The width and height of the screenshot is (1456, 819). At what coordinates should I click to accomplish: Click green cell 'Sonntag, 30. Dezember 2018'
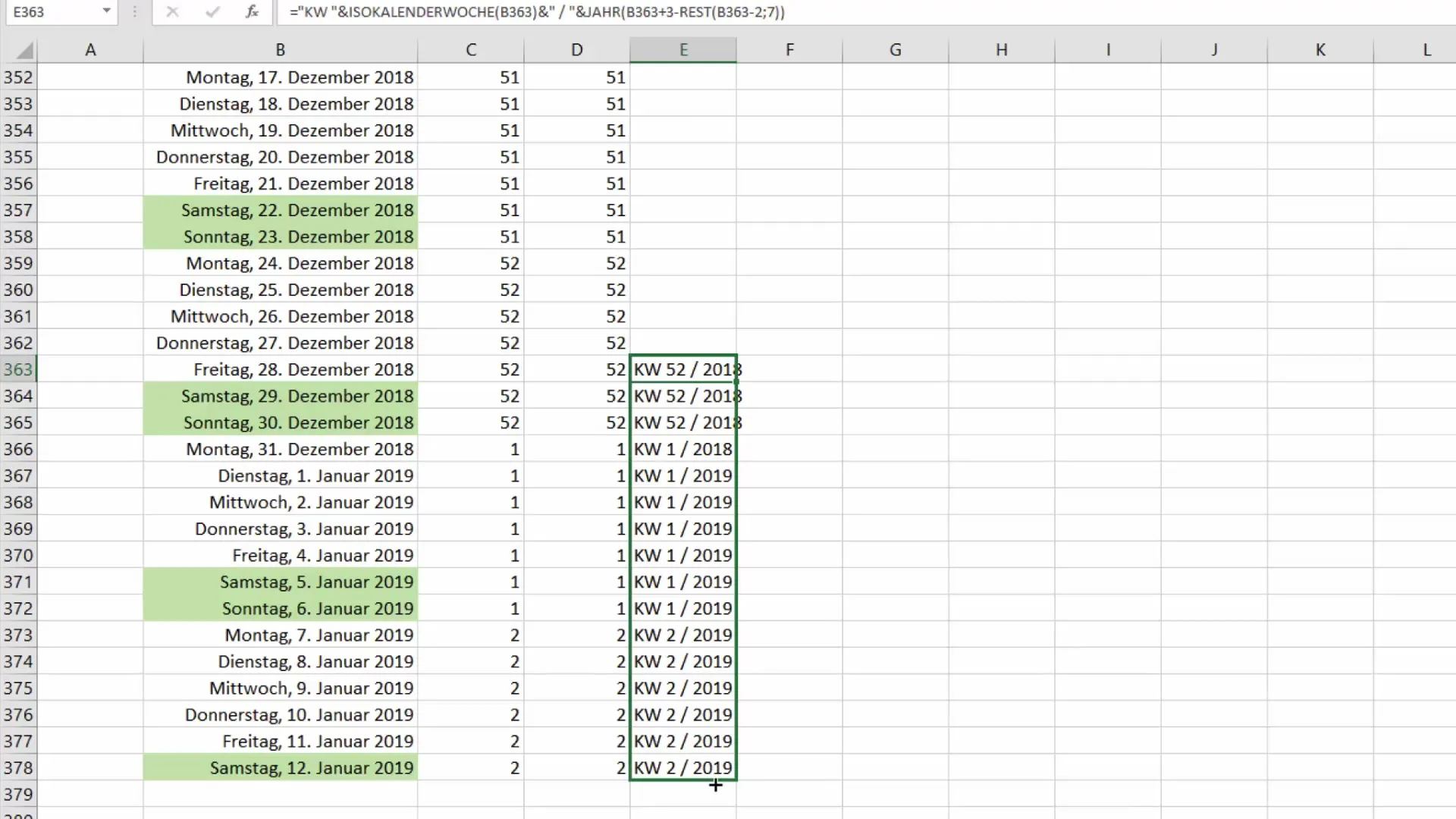point(281,422)
